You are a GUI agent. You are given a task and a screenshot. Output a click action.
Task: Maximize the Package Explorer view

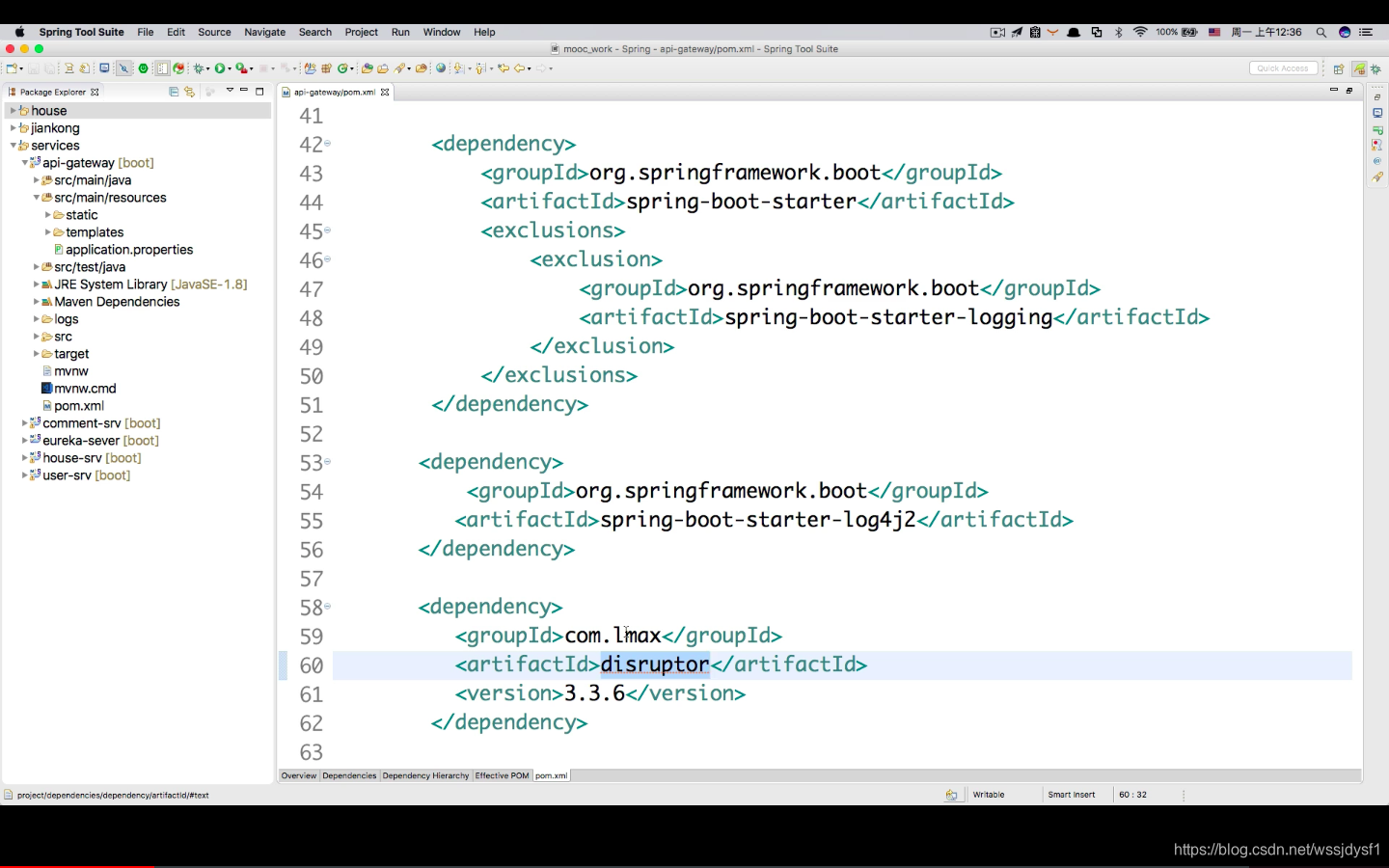[x=259, y=91]
